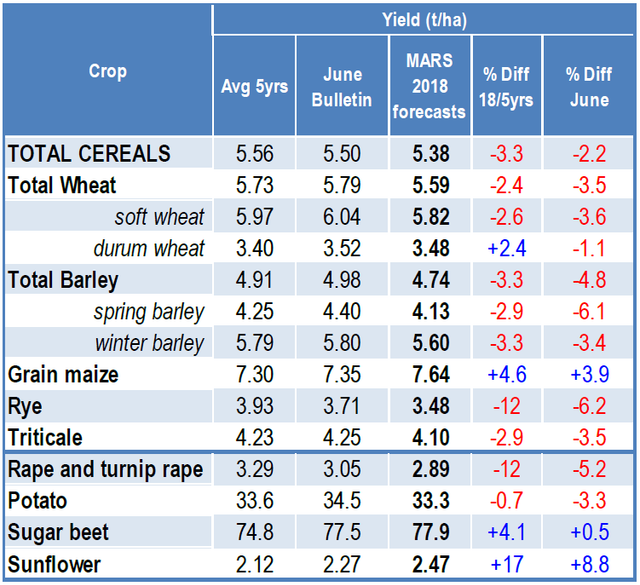Click the Sugar beet row label
640x585 pixels.
56,533
